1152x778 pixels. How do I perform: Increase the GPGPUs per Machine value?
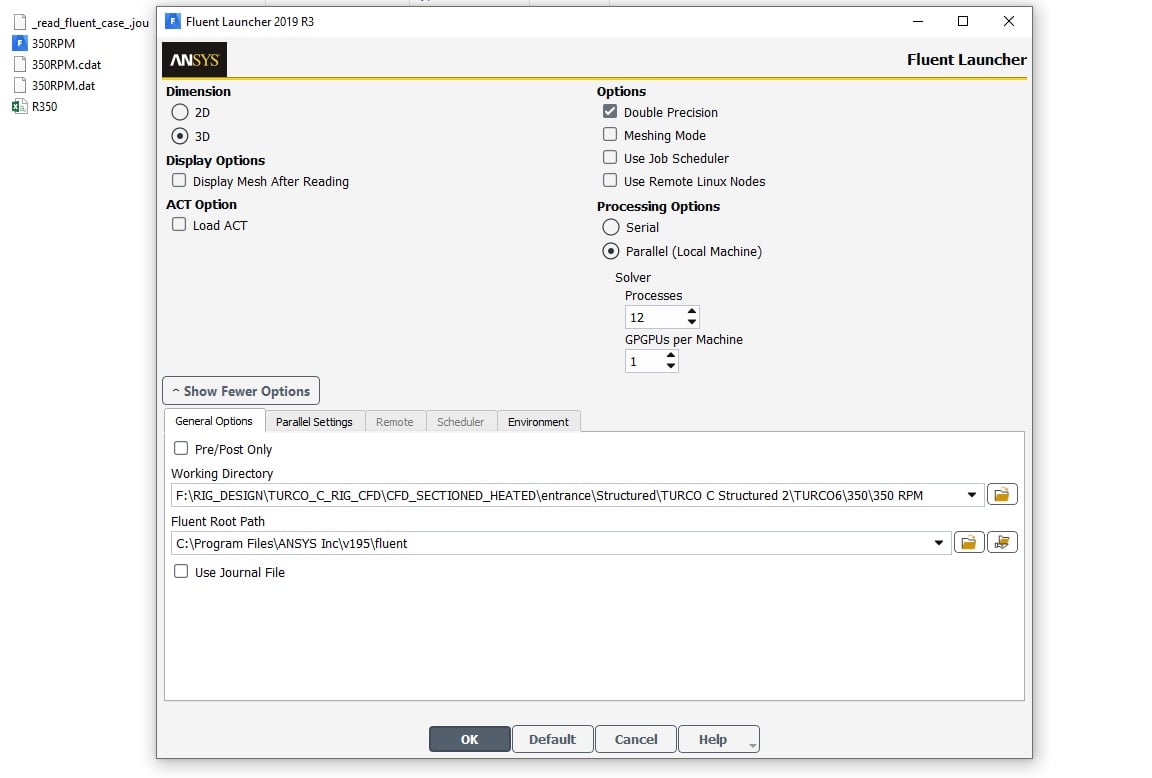tap(670, 356)
